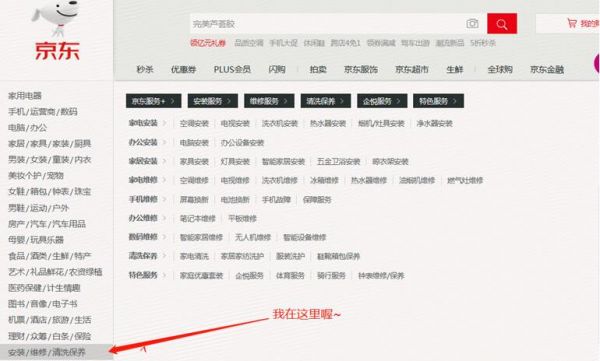Click the red 领亿元礼券 hot keyword
600x361 pixels.
point(208,43)
